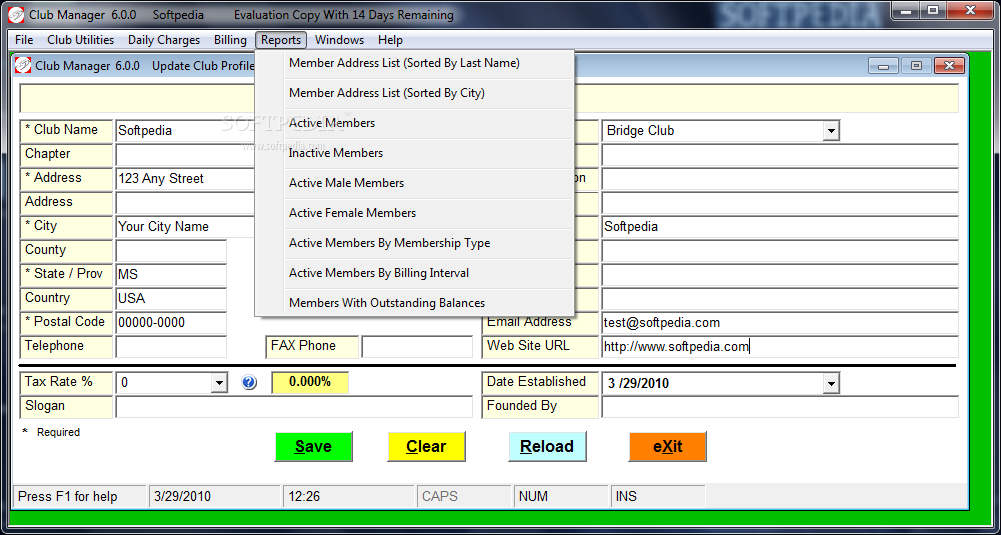1001x535 pixels.
Task: Open the Daily Charges menu
Action: pyautogui.click(x=164, y=40)
